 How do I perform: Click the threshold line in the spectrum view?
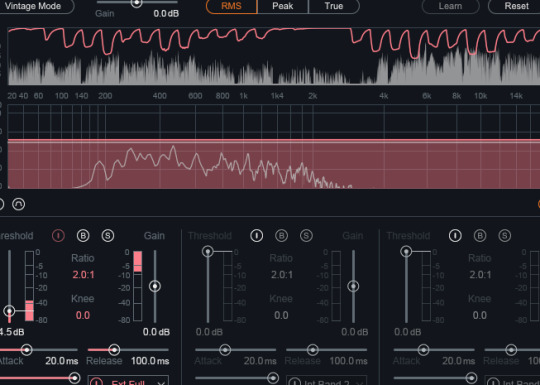(274, 141)
